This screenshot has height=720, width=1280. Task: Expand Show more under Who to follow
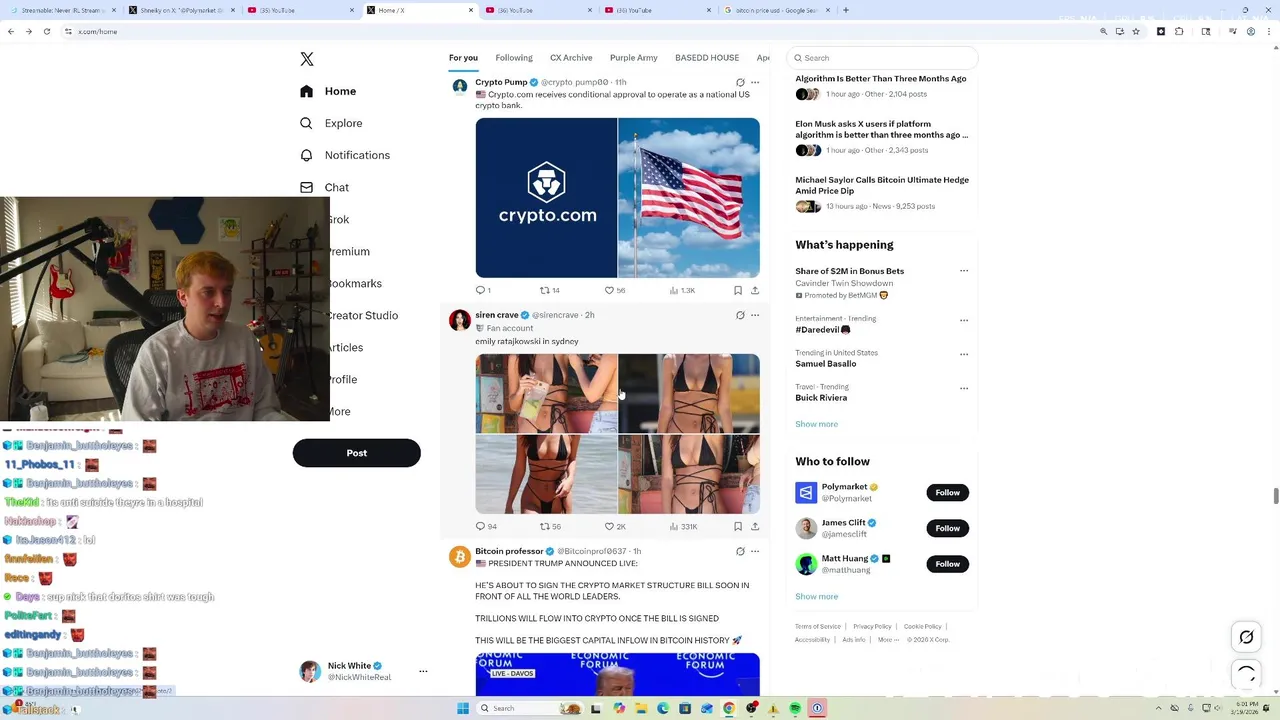click(817, 597)
